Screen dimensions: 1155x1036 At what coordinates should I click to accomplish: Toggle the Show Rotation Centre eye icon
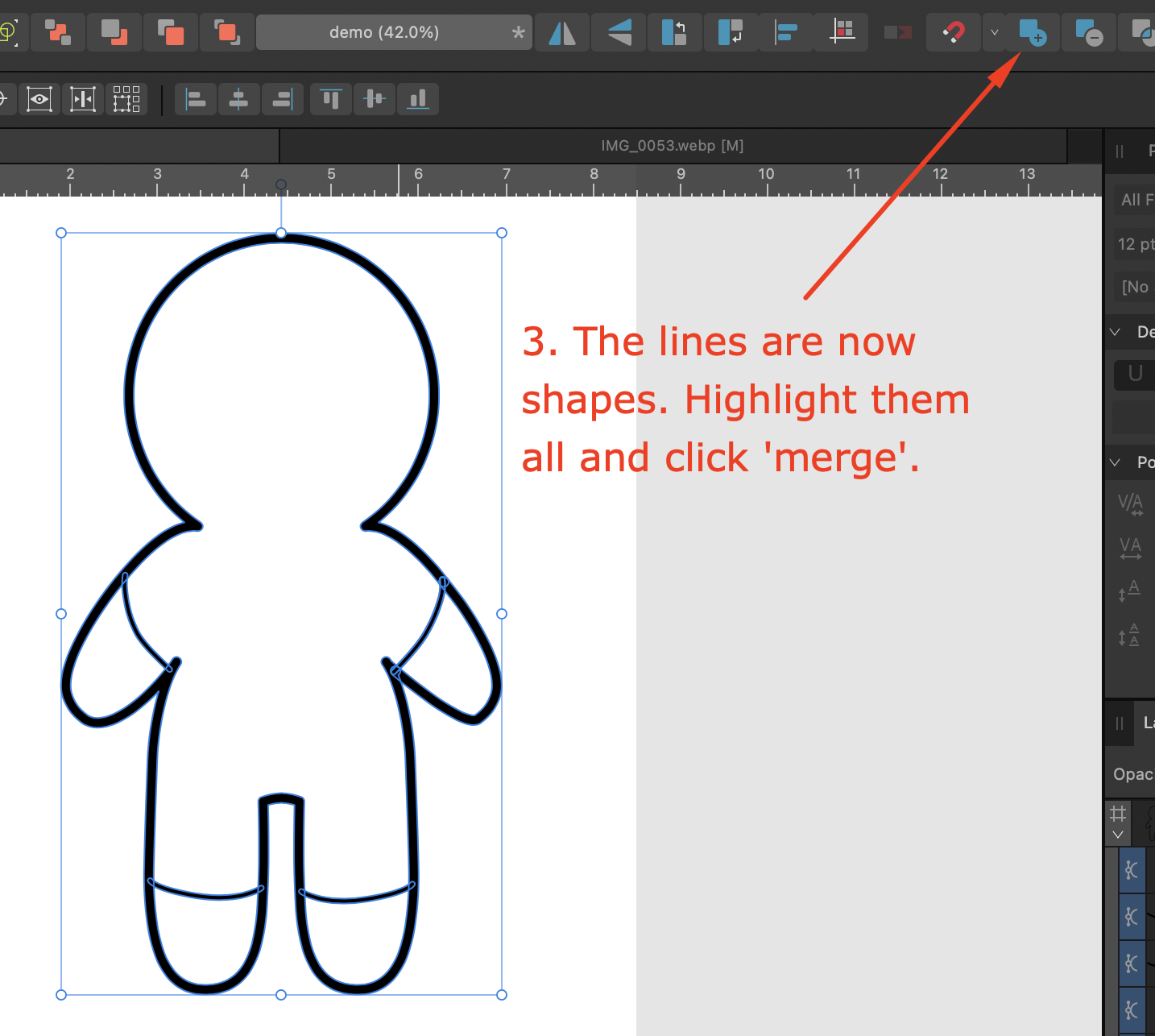39,98
